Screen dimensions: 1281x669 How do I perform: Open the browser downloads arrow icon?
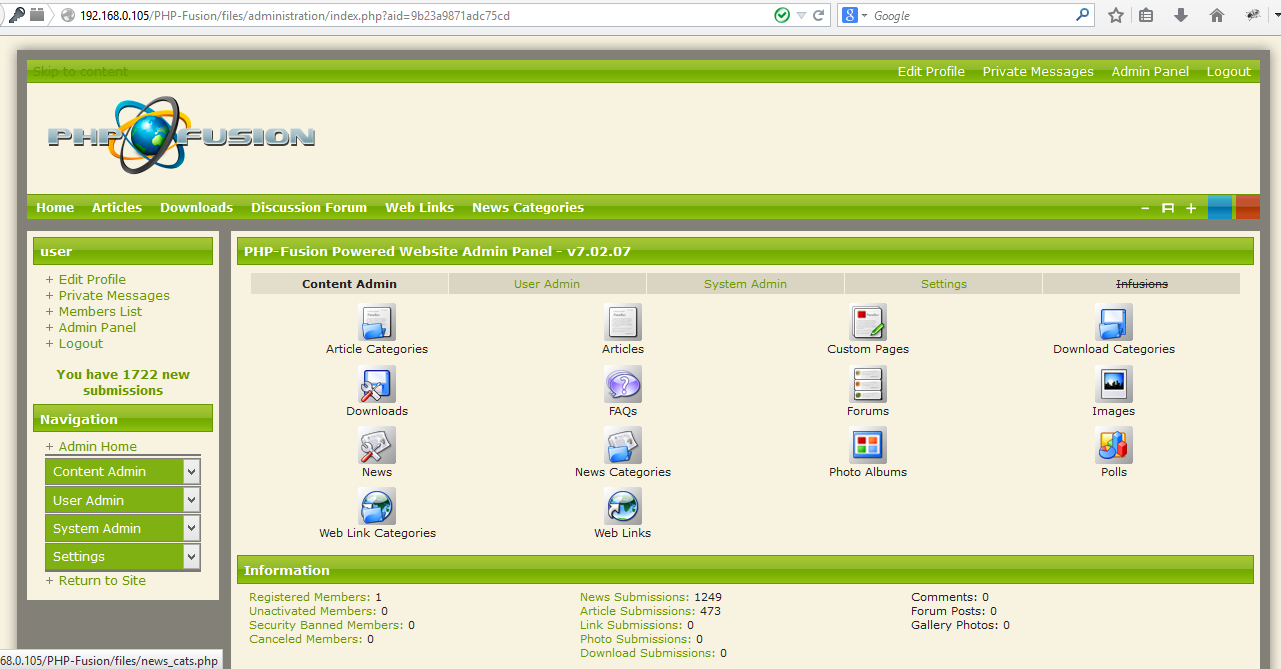[x=1181, y=15]
